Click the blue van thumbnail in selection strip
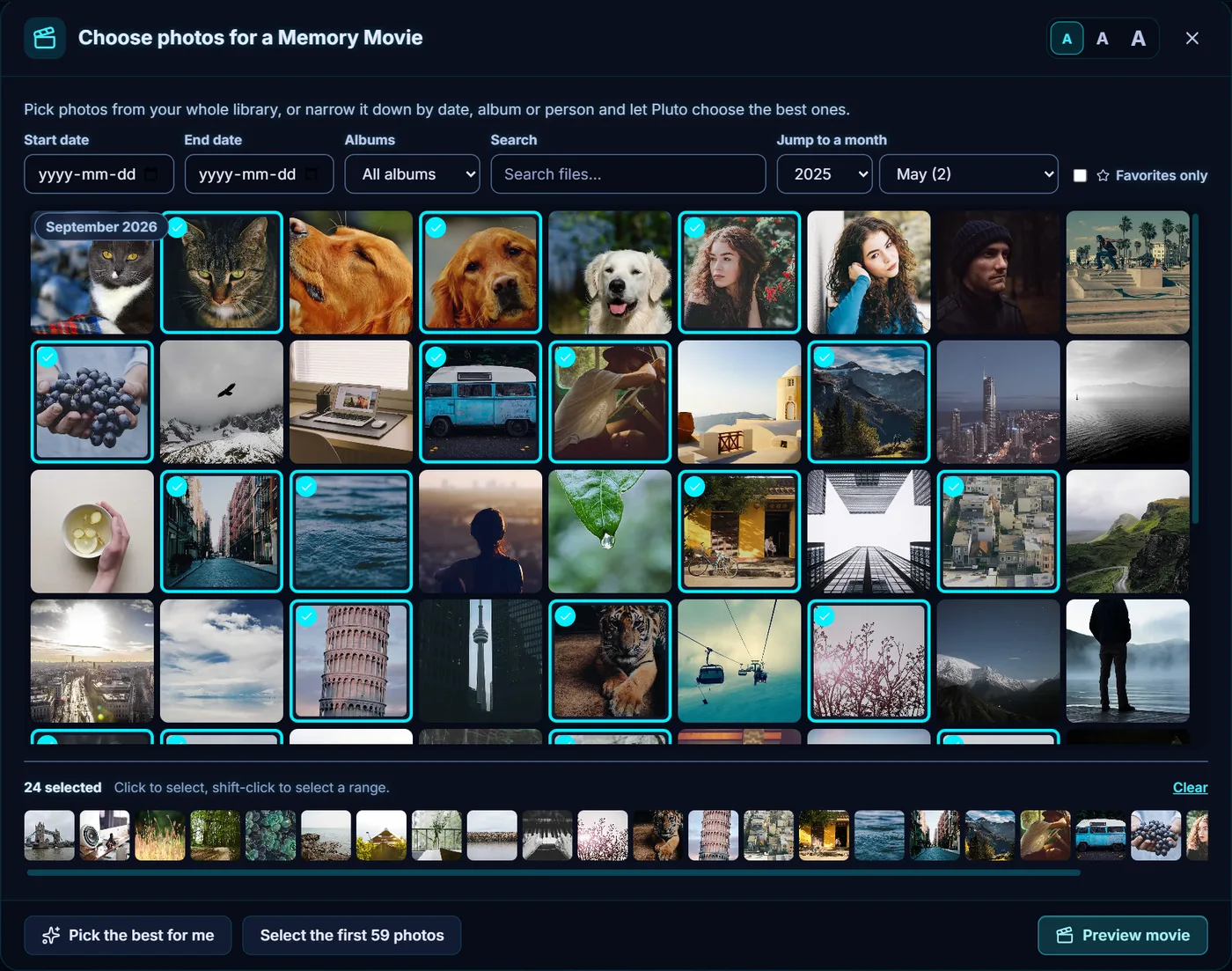 point(1100,835)
